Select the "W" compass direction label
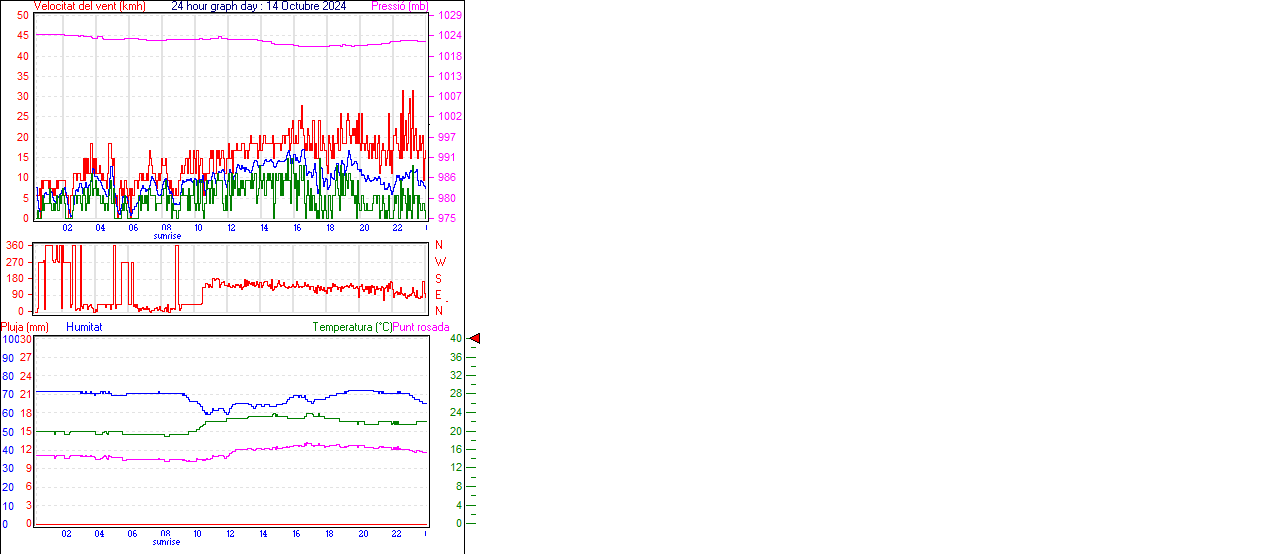Screen dimensions: 1280x554 [x=440, y=262]
